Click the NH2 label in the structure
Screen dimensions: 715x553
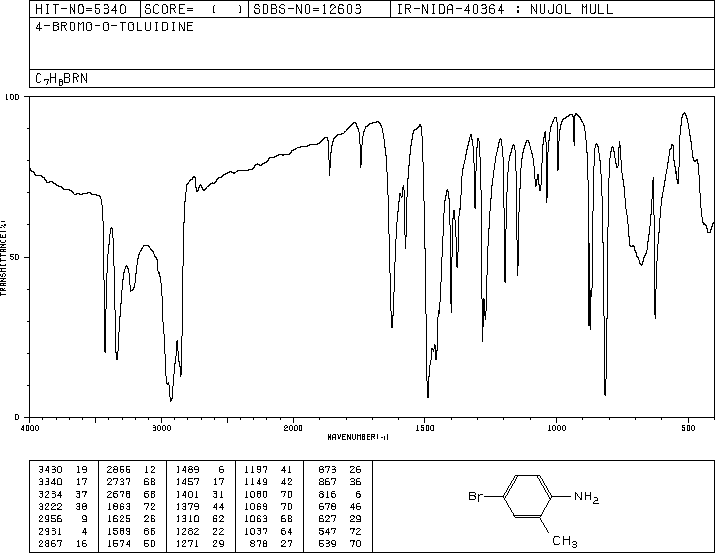pos(586,497)
